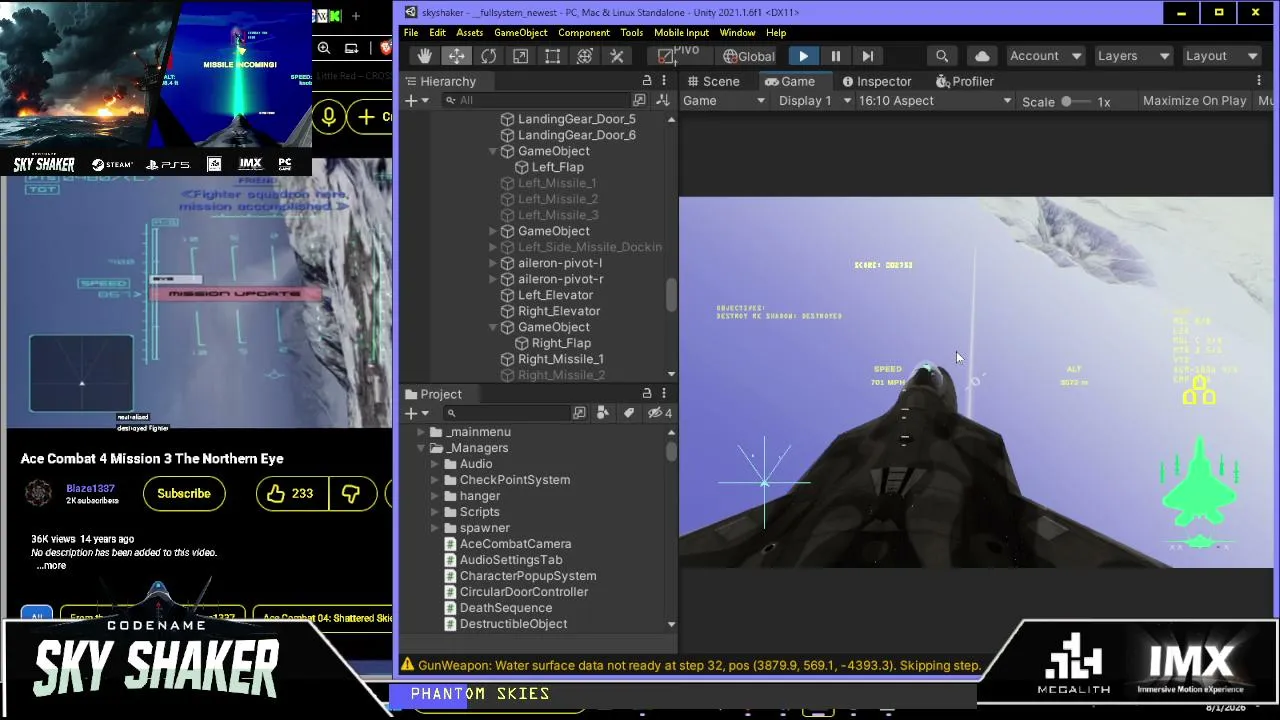Open the Mobile Input menu

[x=681, y=33]
